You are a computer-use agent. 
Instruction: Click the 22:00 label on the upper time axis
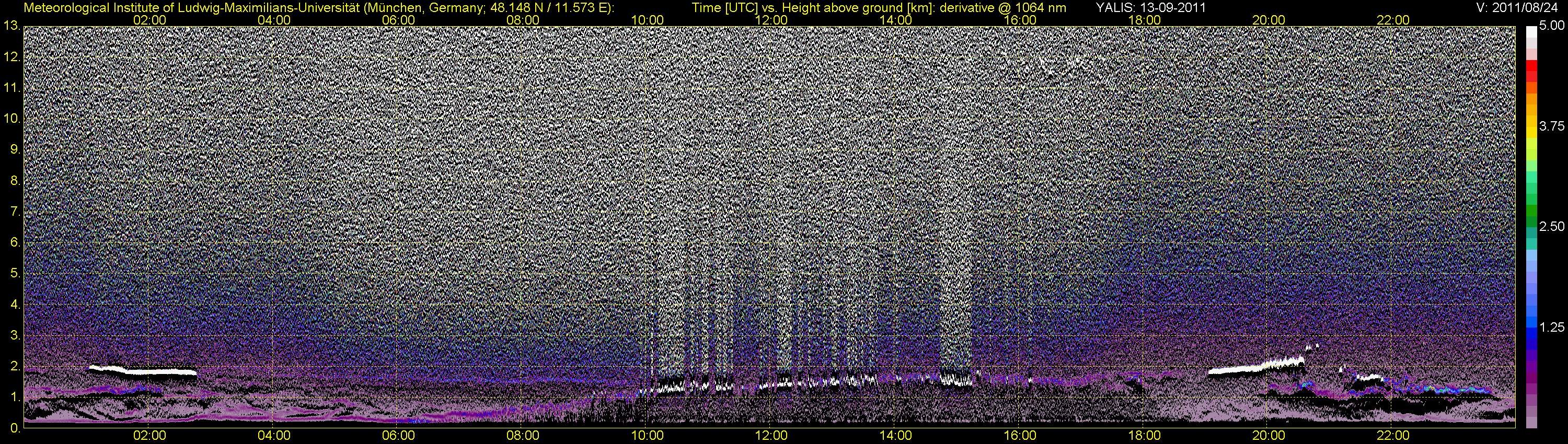click(1393, 20)
